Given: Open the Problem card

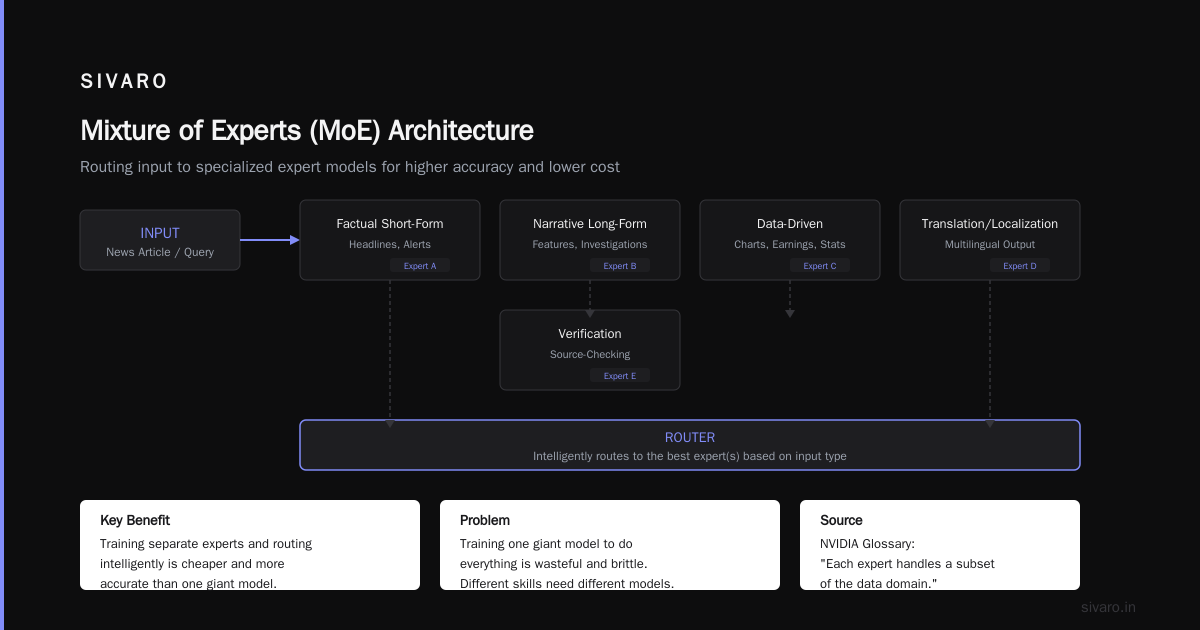Looking at the screenshot, I should click(x=610, y=545).
